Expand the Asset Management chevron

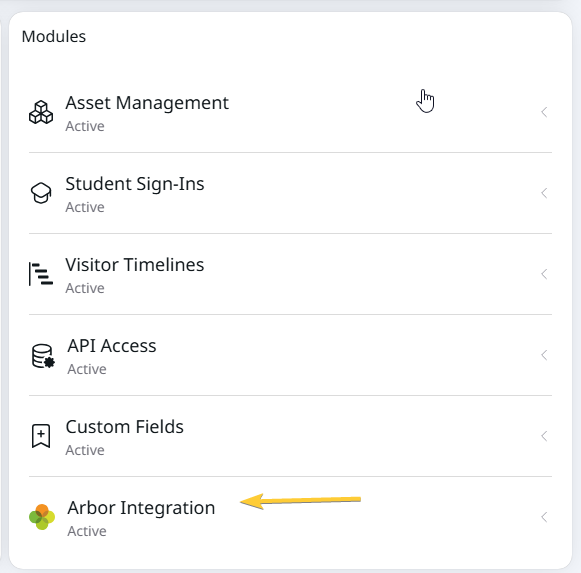[544, 112]
